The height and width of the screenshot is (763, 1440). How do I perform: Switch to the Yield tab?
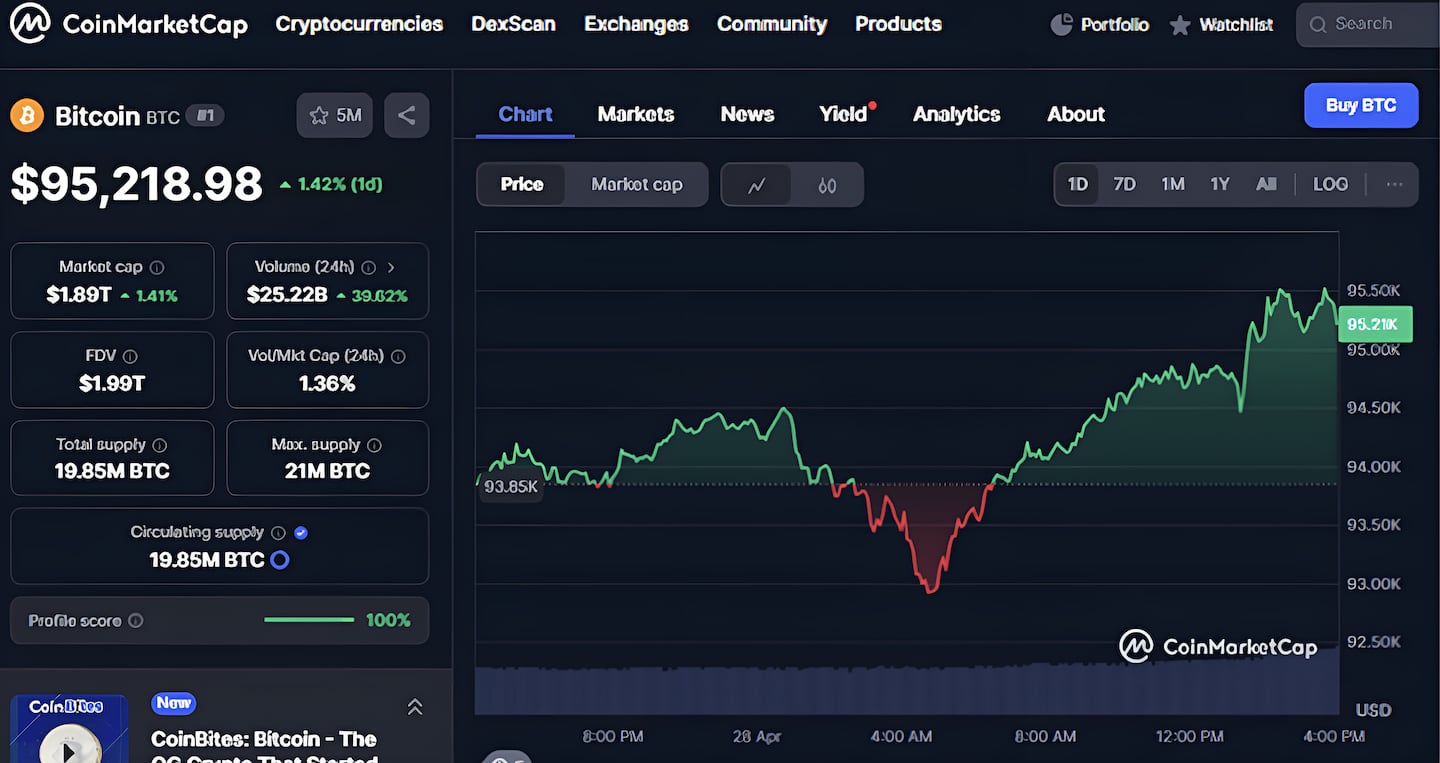pos(843,114)
